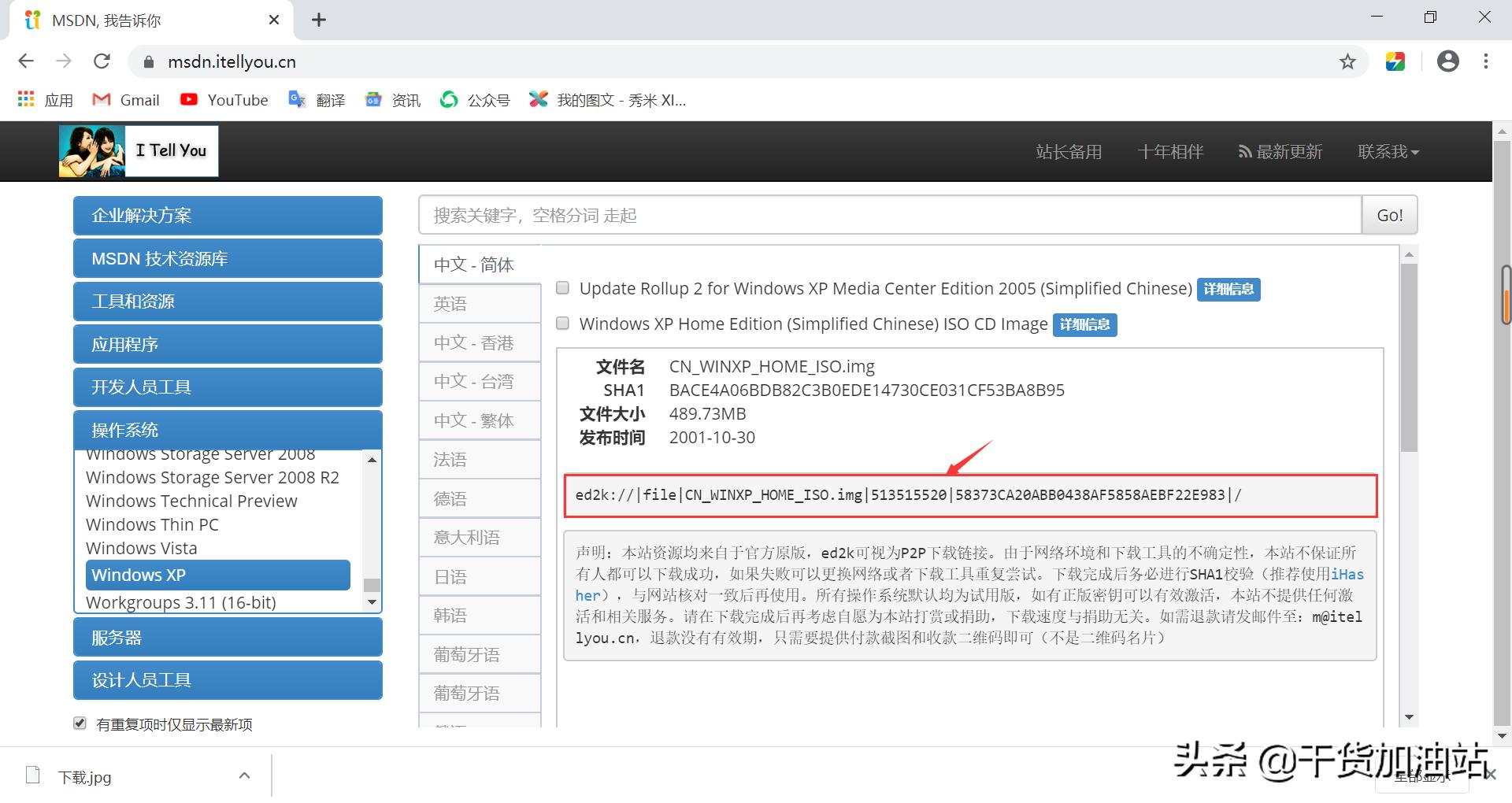Open Chrome's three-dot menu
The height and width of the screenshot is (803, 1512).
point(1486,61)
